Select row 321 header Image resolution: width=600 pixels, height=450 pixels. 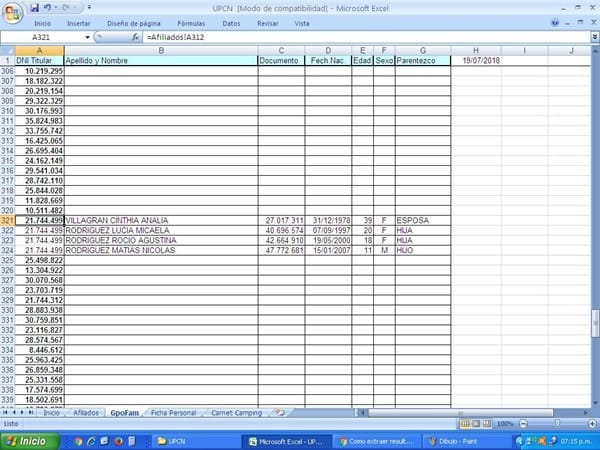[7, 220]
